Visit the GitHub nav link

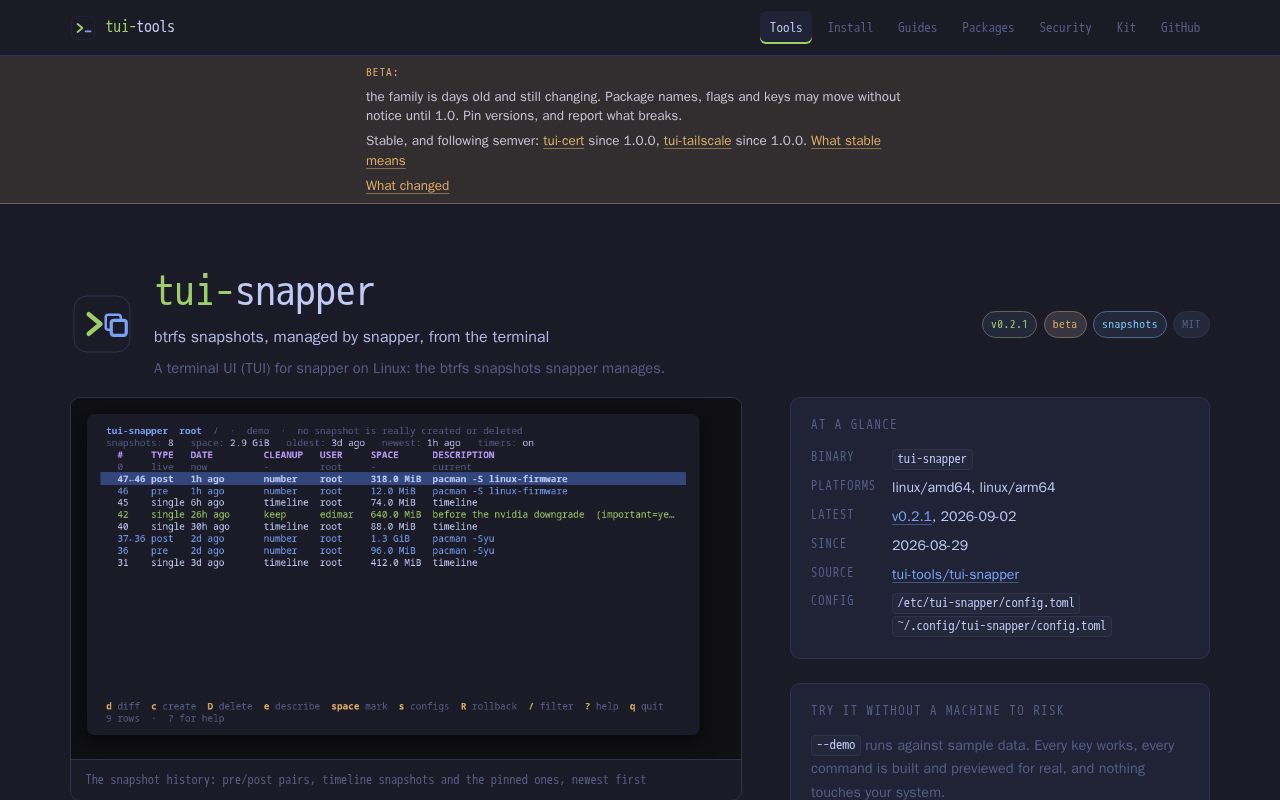1180,27
